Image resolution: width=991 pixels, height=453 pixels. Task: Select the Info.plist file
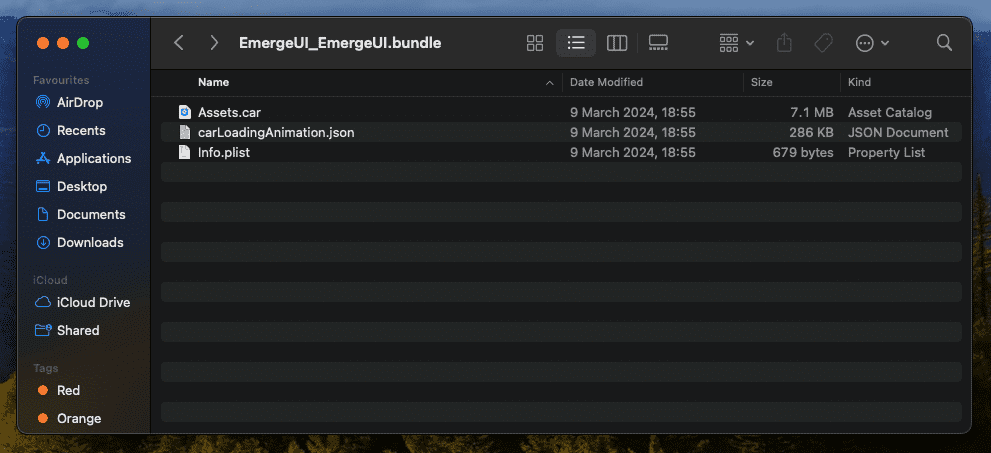pos(224,152)
